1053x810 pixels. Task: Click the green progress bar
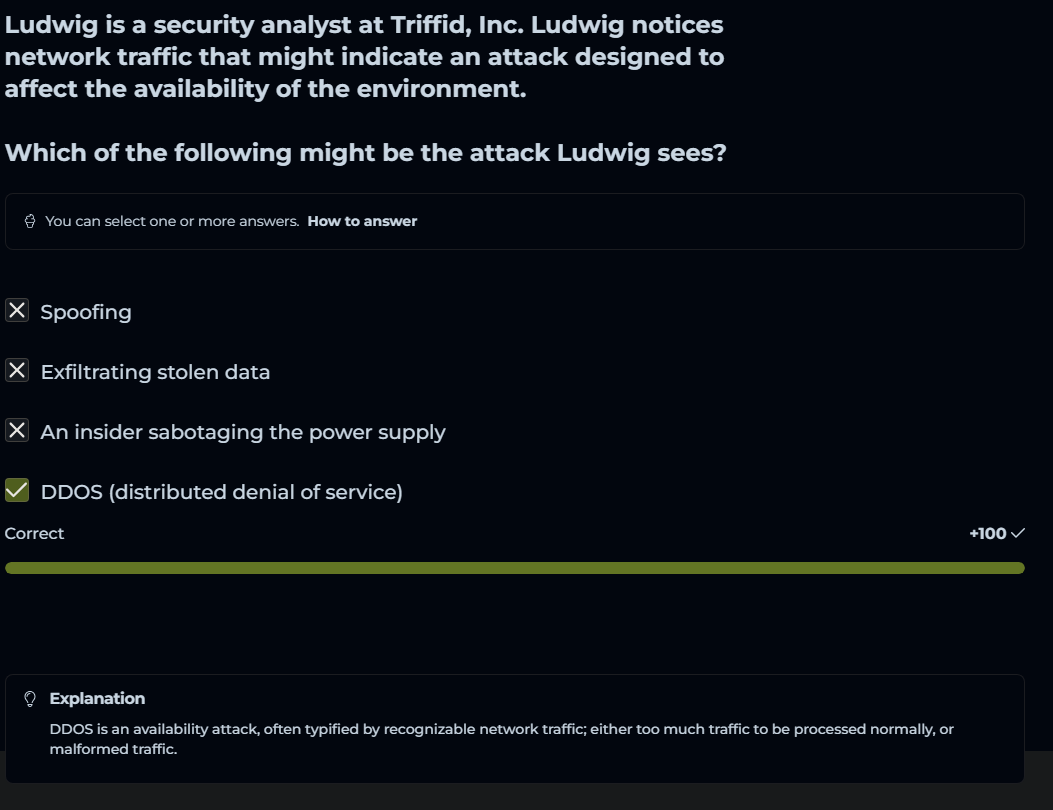click(514, 568)
